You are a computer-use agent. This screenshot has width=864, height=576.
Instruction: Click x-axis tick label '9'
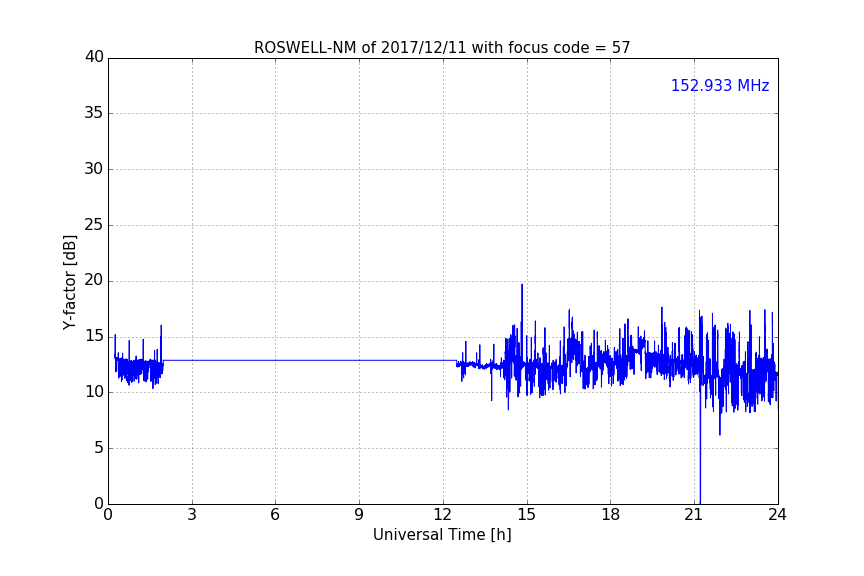click(x=359, y=515)
